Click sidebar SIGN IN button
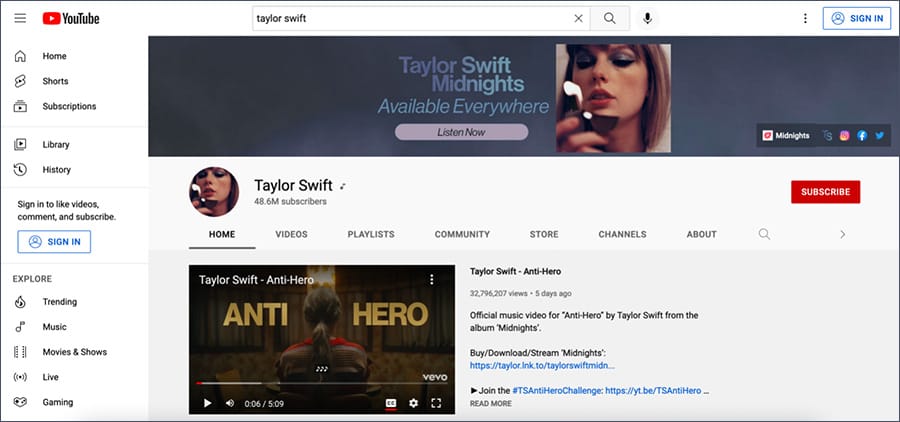 54,242
